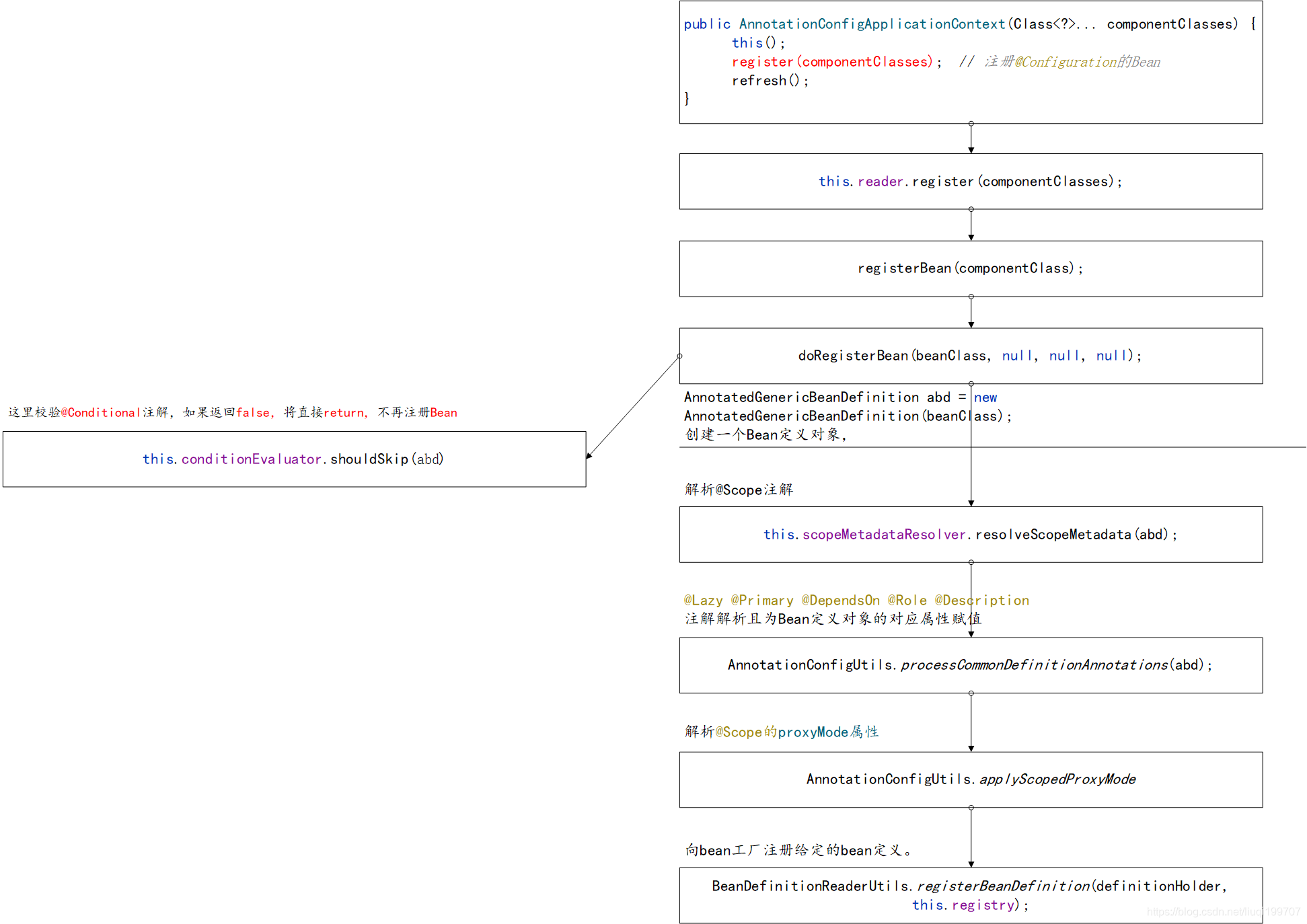Click the '向bean工厂注册给定的bean定义。' label
Screen dimensions: 1307x924
(798, 850)
